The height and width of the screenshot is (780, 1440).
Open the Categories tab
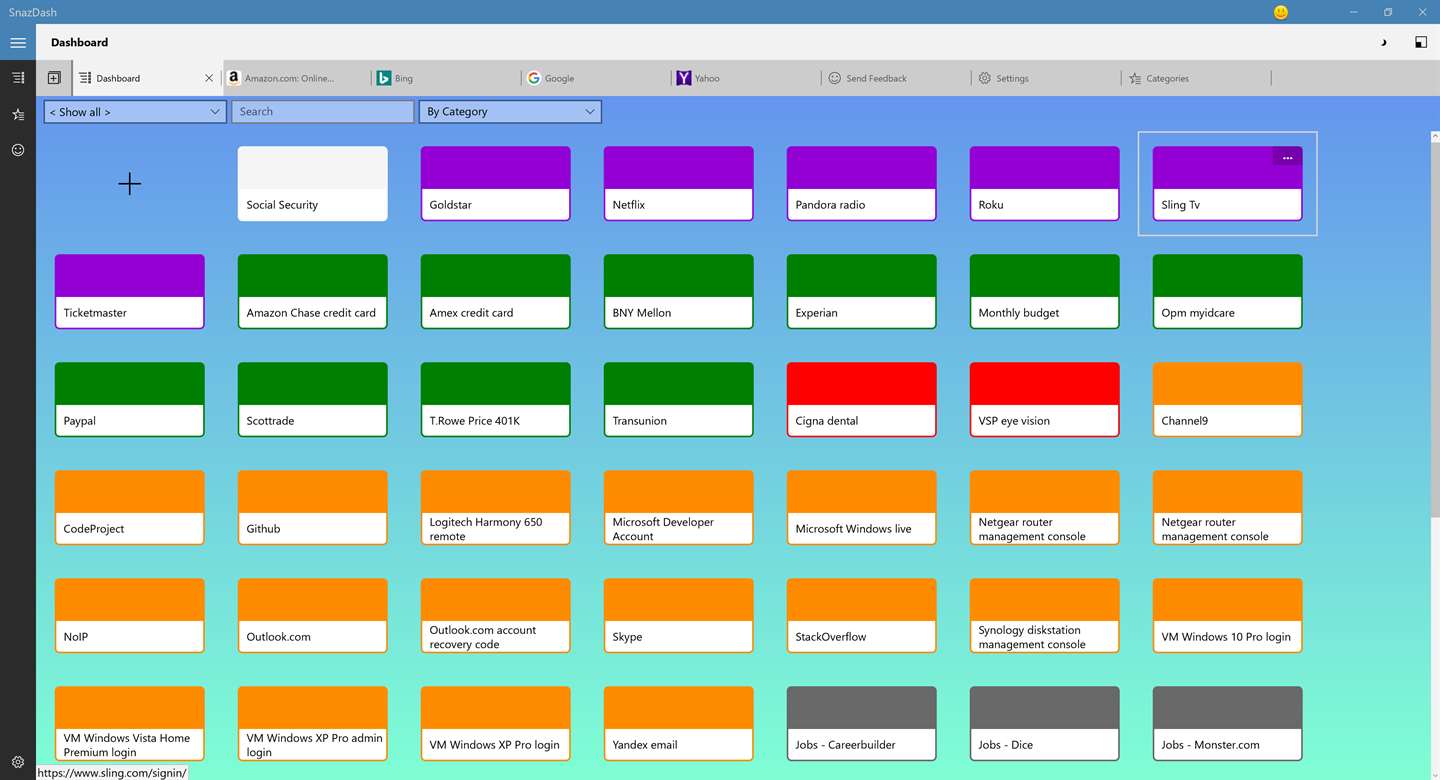[x=1196, y=78]
